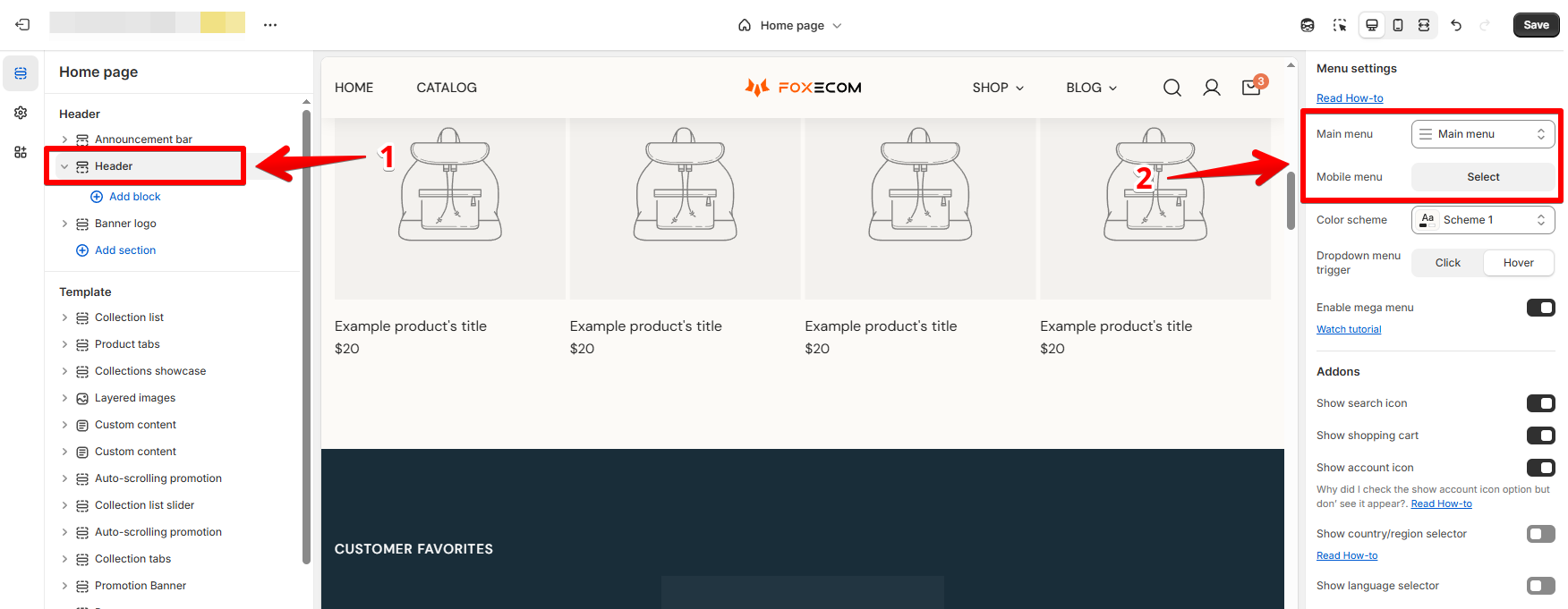Turn off Show search icon toggle
The height and width of the screenshot is (609, 1568).
[x=1540, y=403]
